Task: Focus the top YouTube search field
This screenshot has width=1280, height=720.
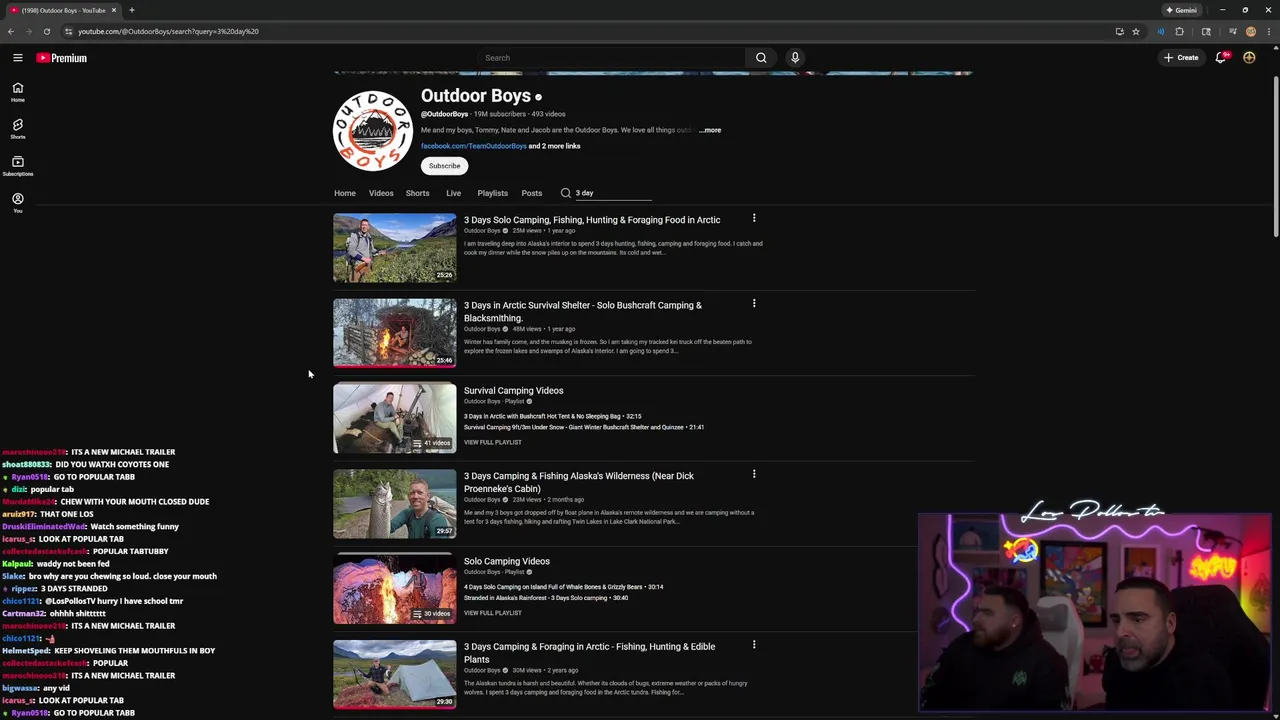Action: [x=611, y=58]
